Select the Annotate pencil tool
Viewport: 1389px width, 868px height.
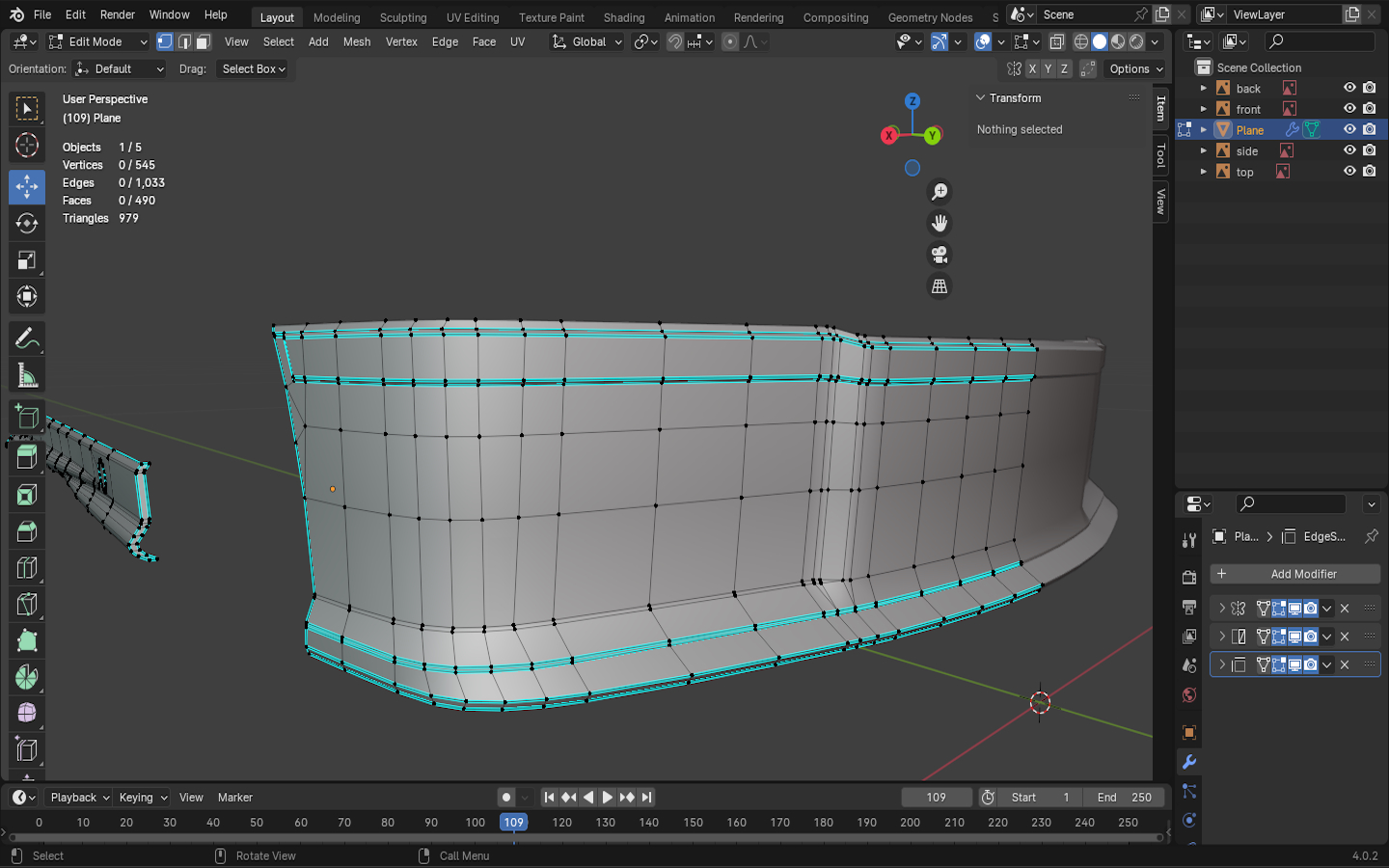pyautogui.click(x=27, y=339)
